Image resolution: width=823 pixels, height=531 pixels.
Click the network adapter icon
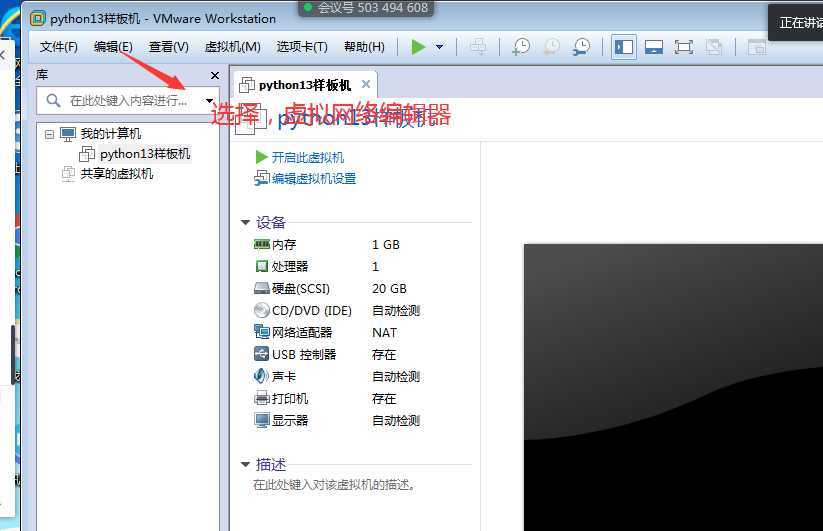(x=261, y=332)
